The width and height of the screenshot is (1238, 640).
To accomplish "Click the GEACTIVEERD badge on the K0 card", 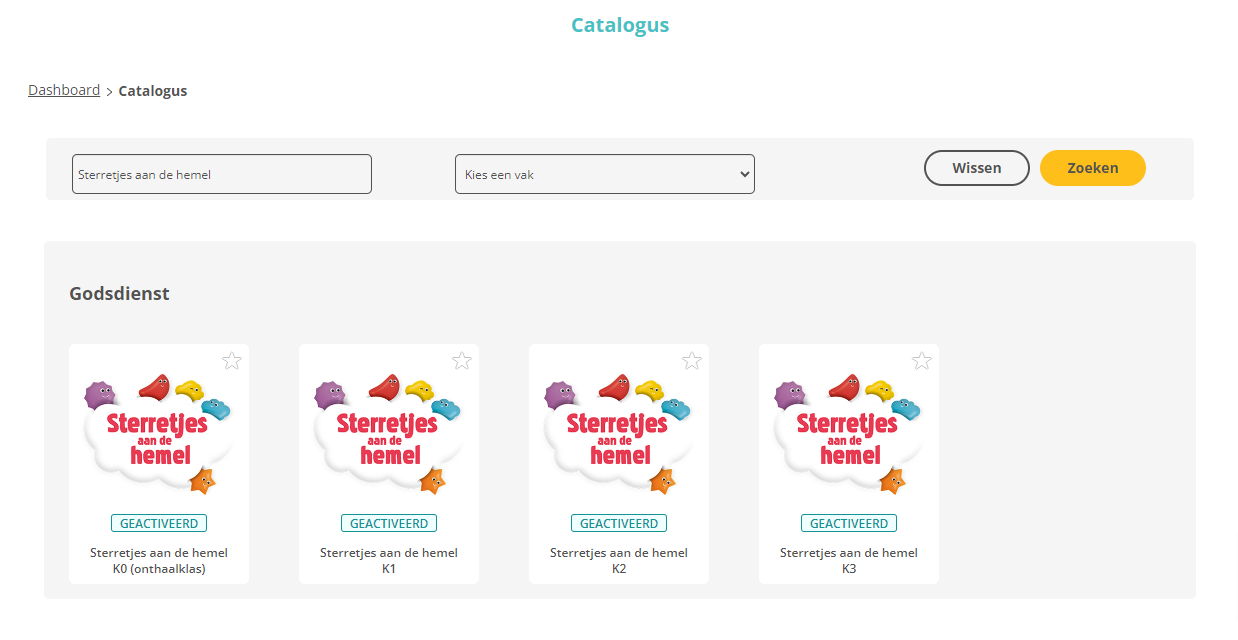I will pos(158,522).
